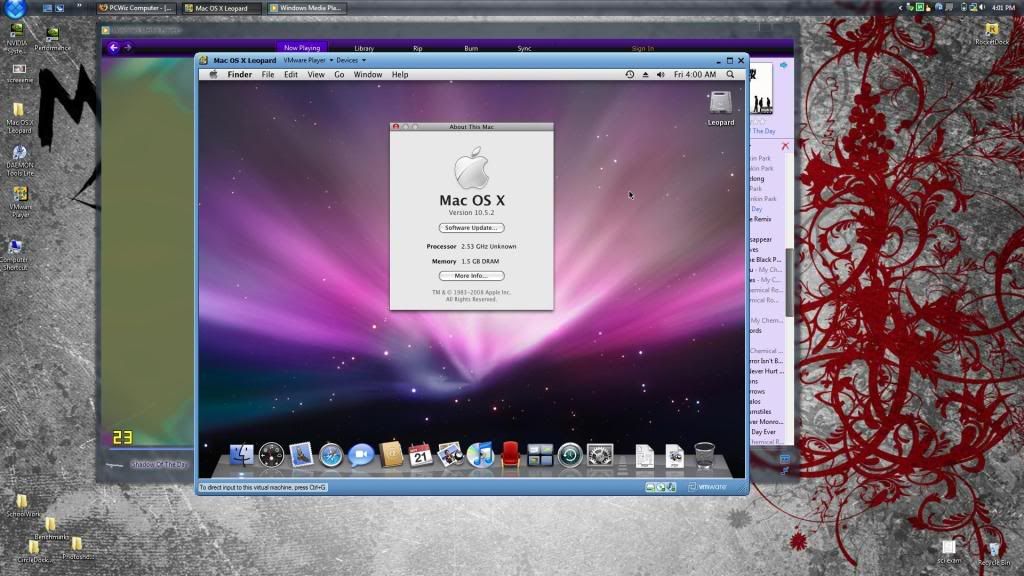The image size is (1024, 576).
Task: Open the Documents stack in dock
Action: (645, 455)
